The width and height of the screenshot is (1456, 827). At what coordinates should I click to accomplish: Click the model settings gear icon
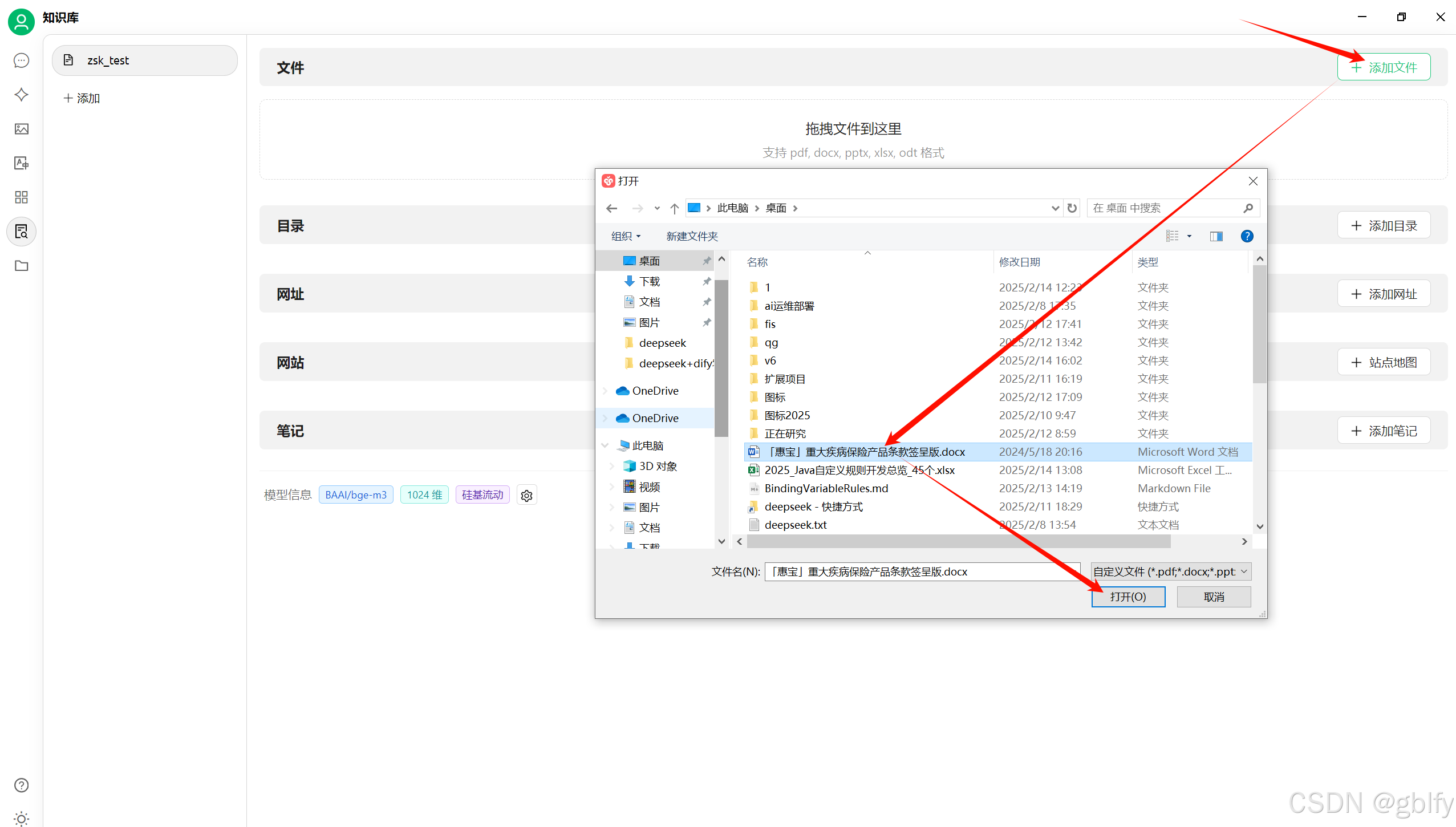click(x=526, y=495)
